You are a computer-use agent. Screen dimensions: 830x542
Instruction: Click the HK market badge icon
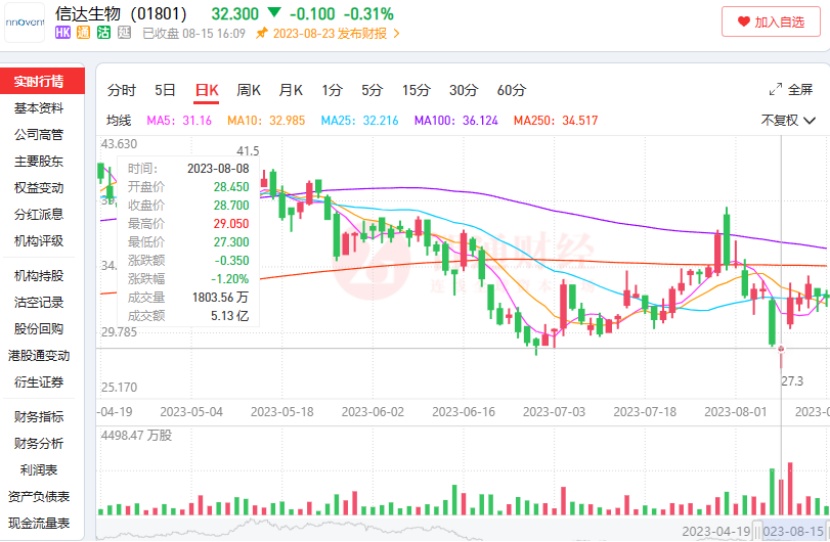63,33
